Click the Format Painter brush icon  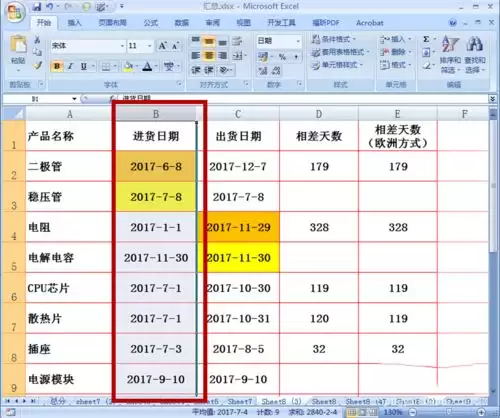pos(38,66)
